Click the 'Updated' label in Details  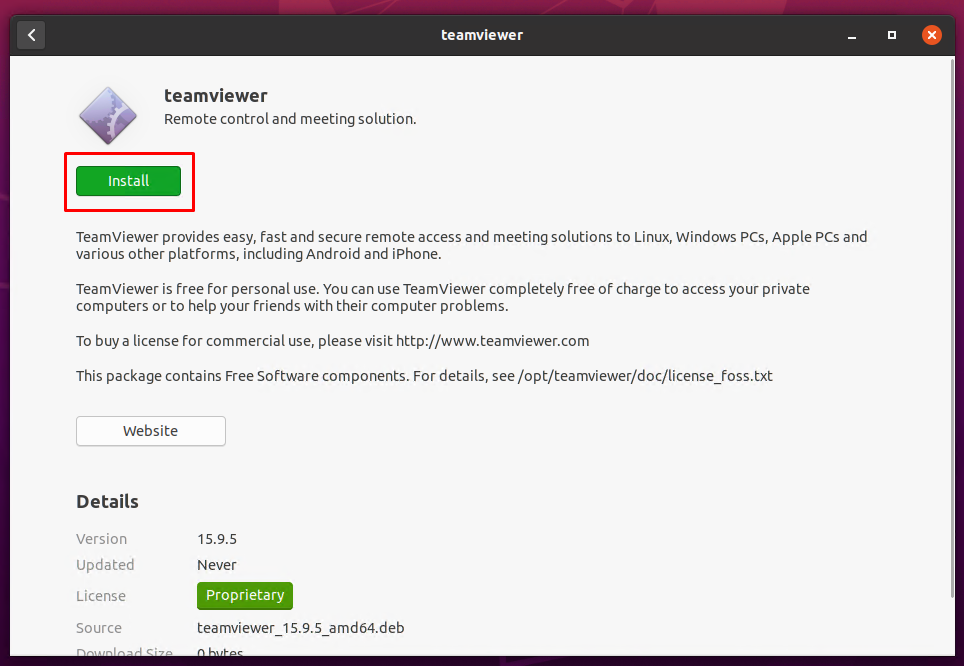pos(105,565)
